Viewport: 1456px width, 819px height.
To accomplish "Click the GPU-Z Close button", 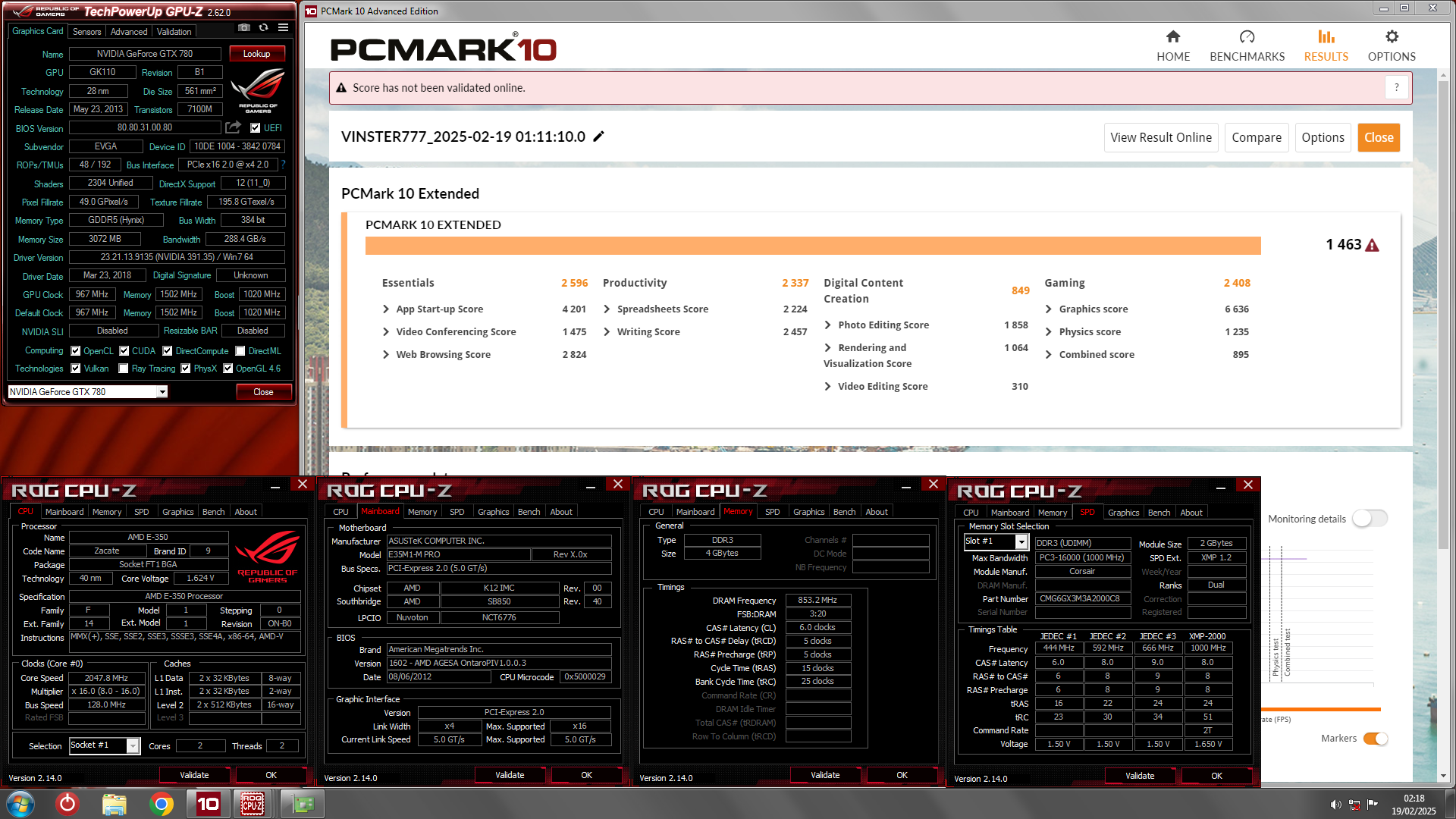I will [263, 392].
